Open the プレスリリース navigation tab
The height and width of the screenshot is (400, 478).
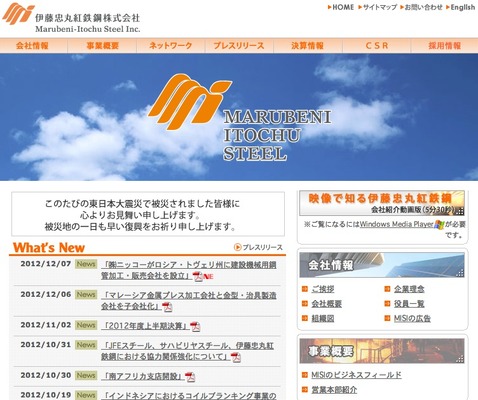[239, 46]
